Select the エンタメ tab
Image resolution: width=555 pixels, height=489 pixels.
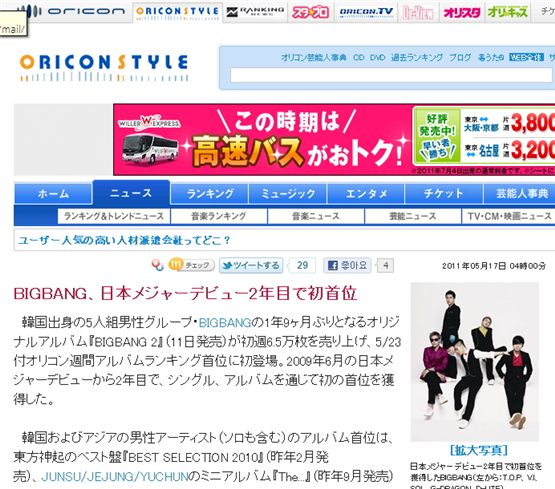pos(366,194)
